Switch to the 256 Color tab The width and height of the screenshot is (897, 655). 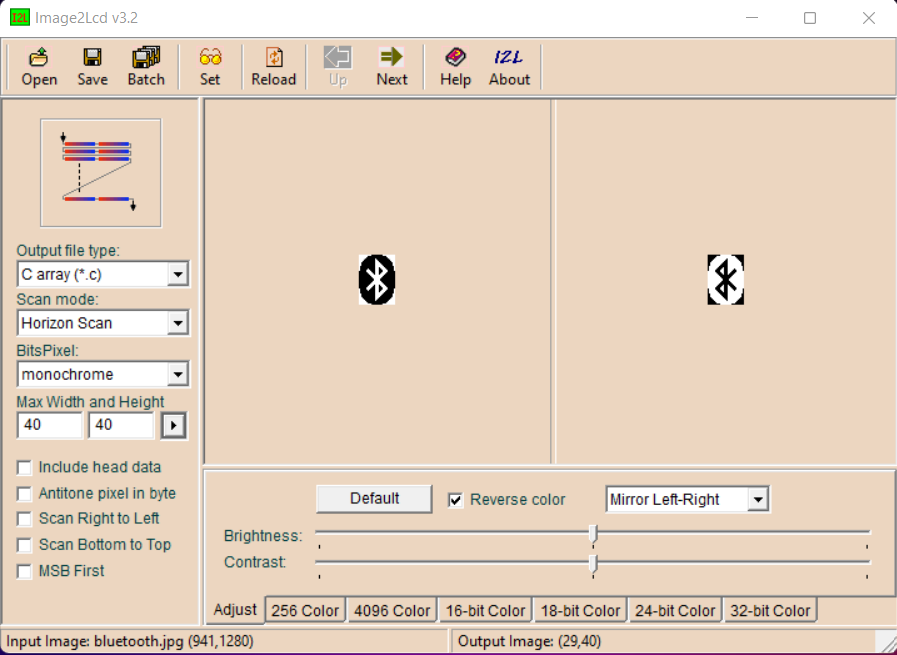pyautogui.click(x=305, y=609)
